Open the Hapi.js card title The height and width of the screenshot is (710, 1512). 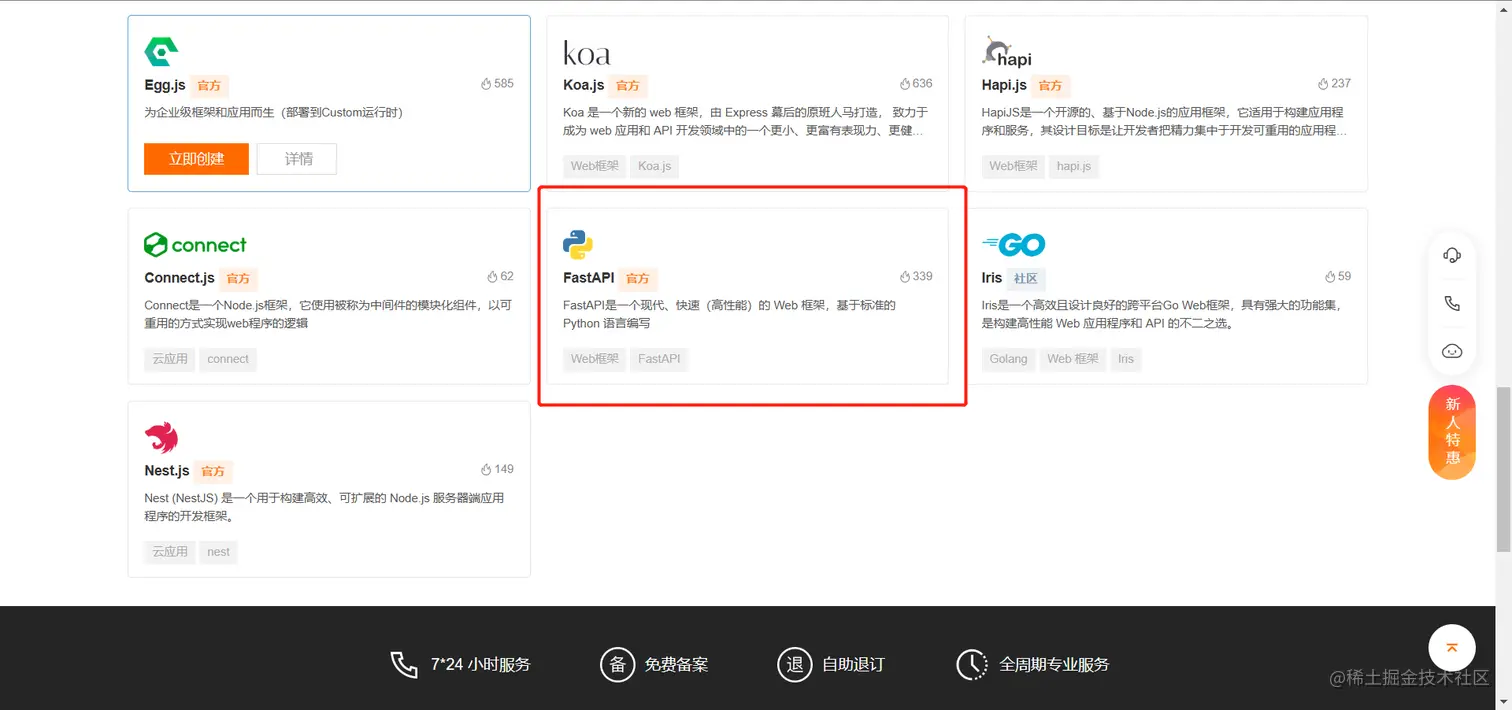coord(1004,85)
